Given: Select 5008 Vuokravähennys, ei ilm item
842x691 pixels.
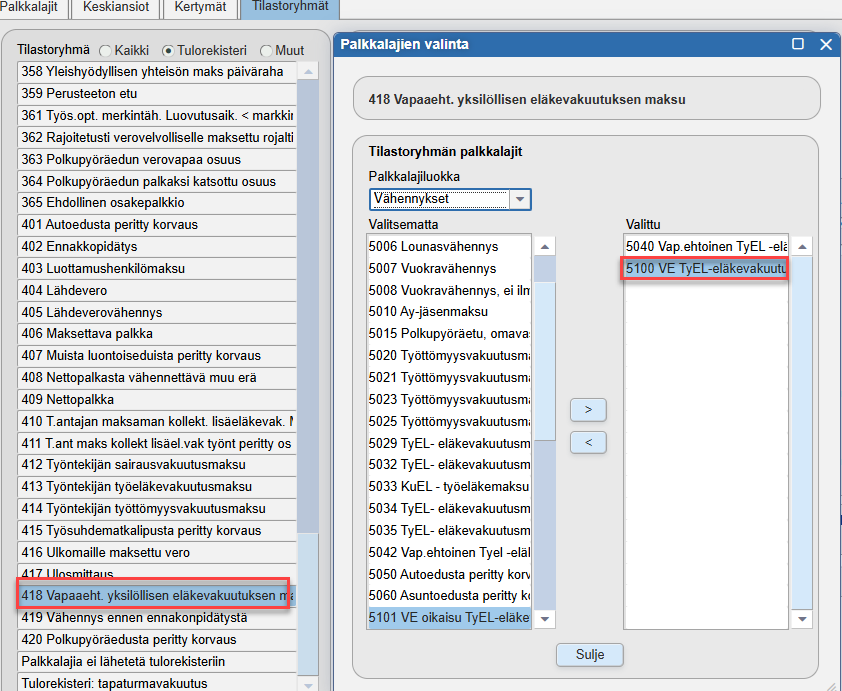Looking at the screenshot, I should [449, 290].
